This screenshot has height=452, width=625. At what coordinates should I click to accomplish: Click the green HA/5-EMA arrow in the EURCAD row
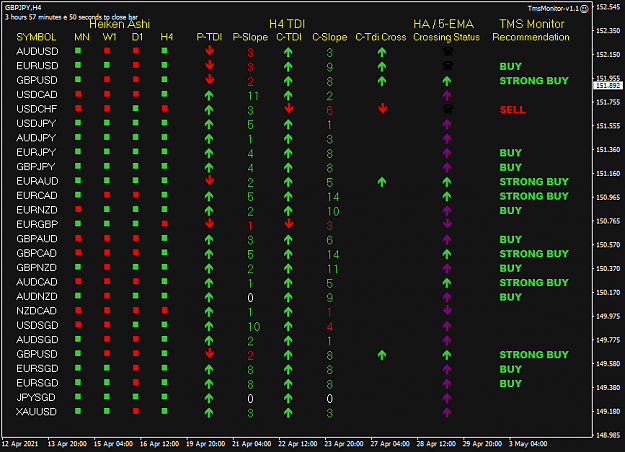click(x=447, y=197)
